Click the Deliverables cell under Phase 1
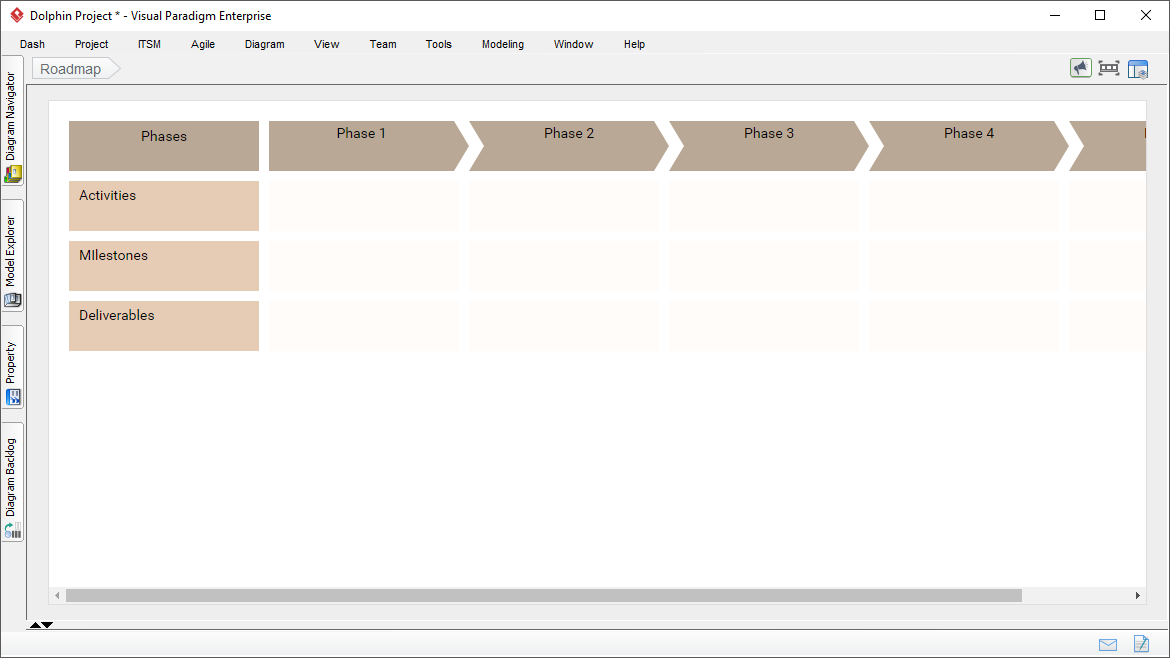 pyautogui.click(x=364, y=326)
